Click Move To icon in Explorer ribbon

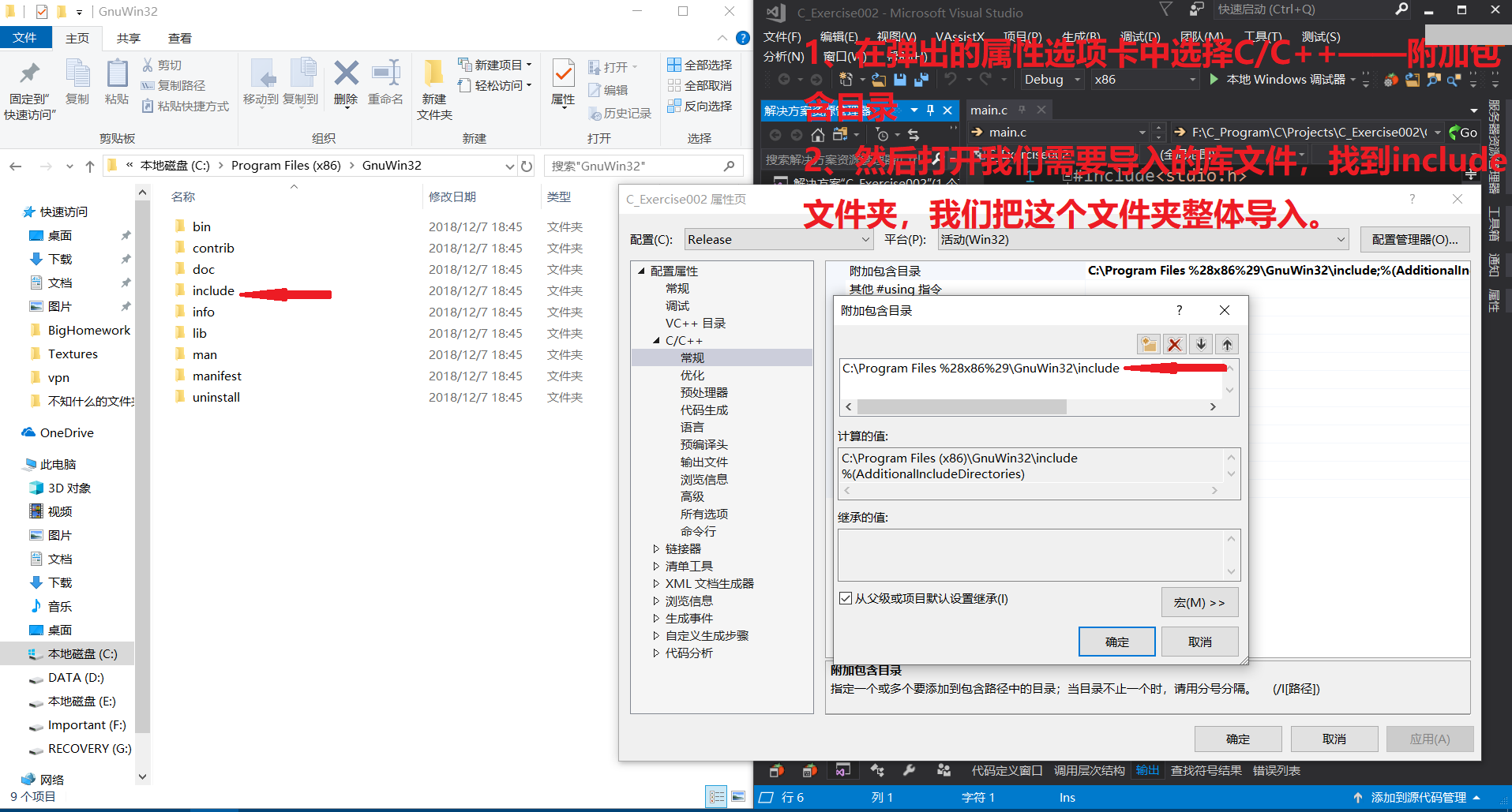261,74
